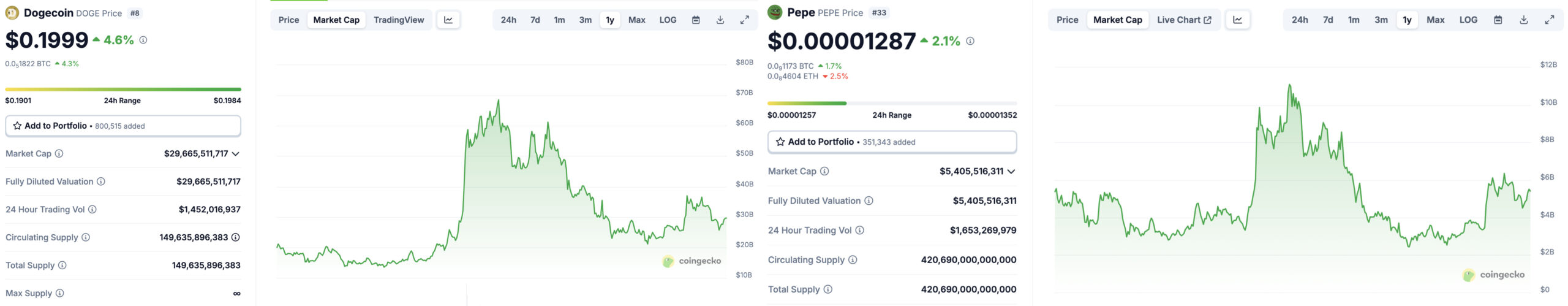
Task: Switch Pepe chart type via line chart icon
Action: tap(1238, 20)
